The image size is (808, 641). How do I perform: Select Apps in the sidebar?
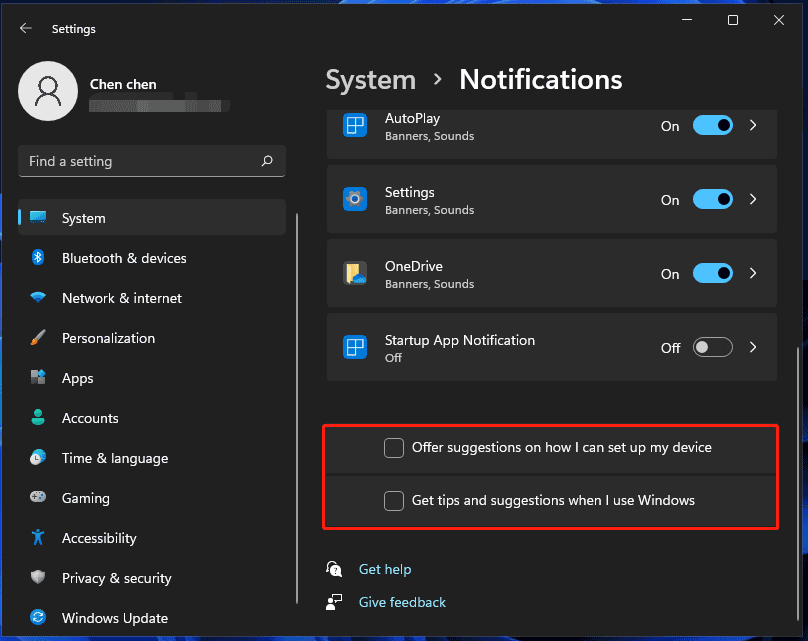tap(38, 378)
